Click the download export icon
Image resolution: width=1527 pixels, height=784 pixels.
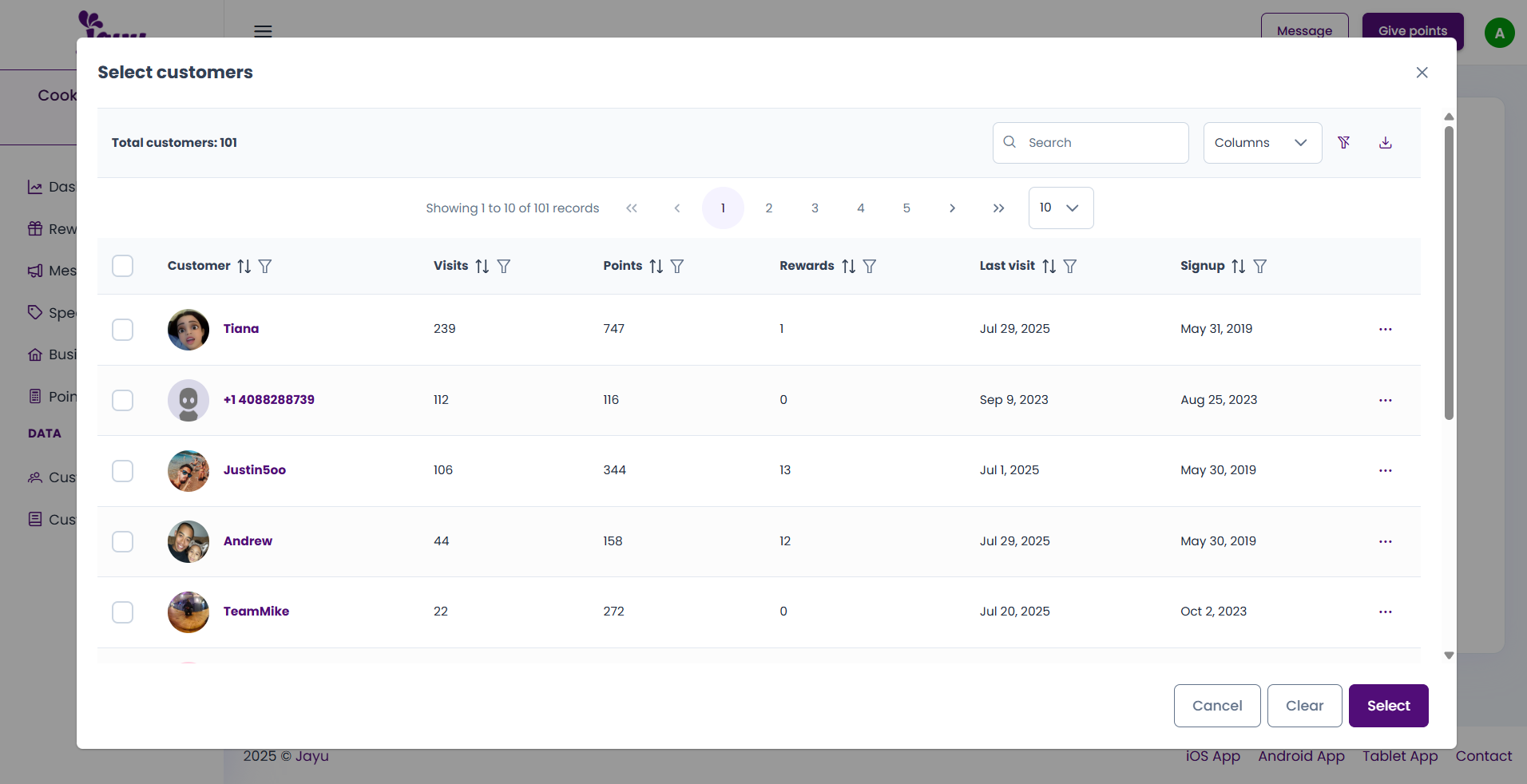[1386, 142]
